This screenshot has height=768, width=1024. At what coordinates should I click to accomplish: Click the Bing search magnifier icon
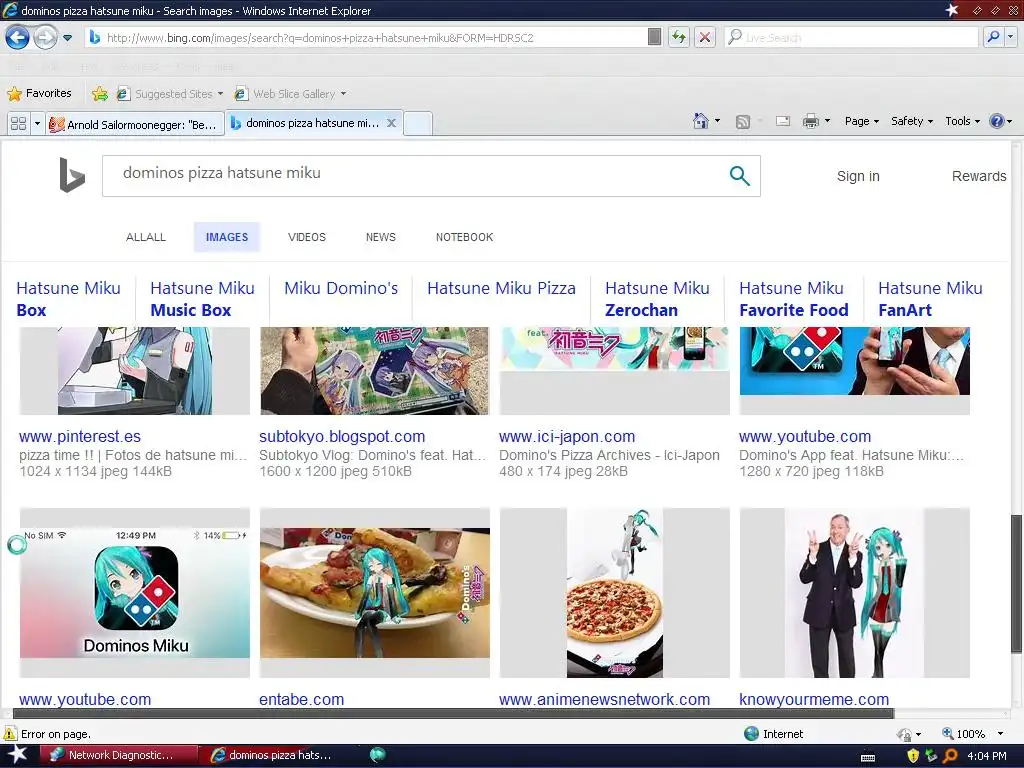tap(739, 175)
